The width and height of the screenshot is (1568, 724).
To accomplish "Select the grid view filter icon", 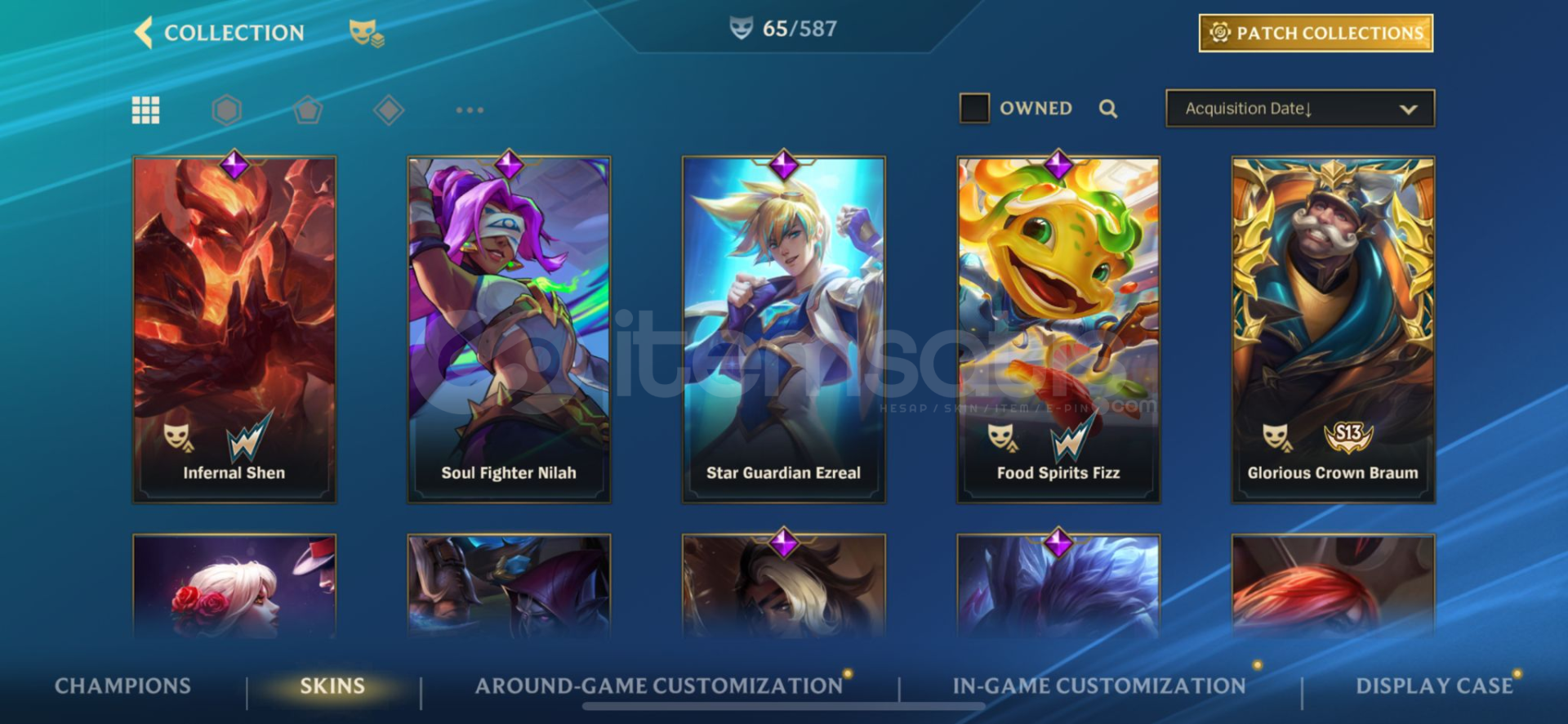I will (x=146, y=110).
